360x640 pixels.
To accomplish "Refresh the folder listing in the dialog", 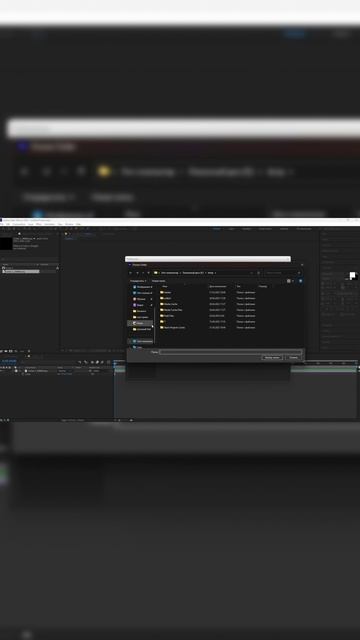I will [258, 273].
